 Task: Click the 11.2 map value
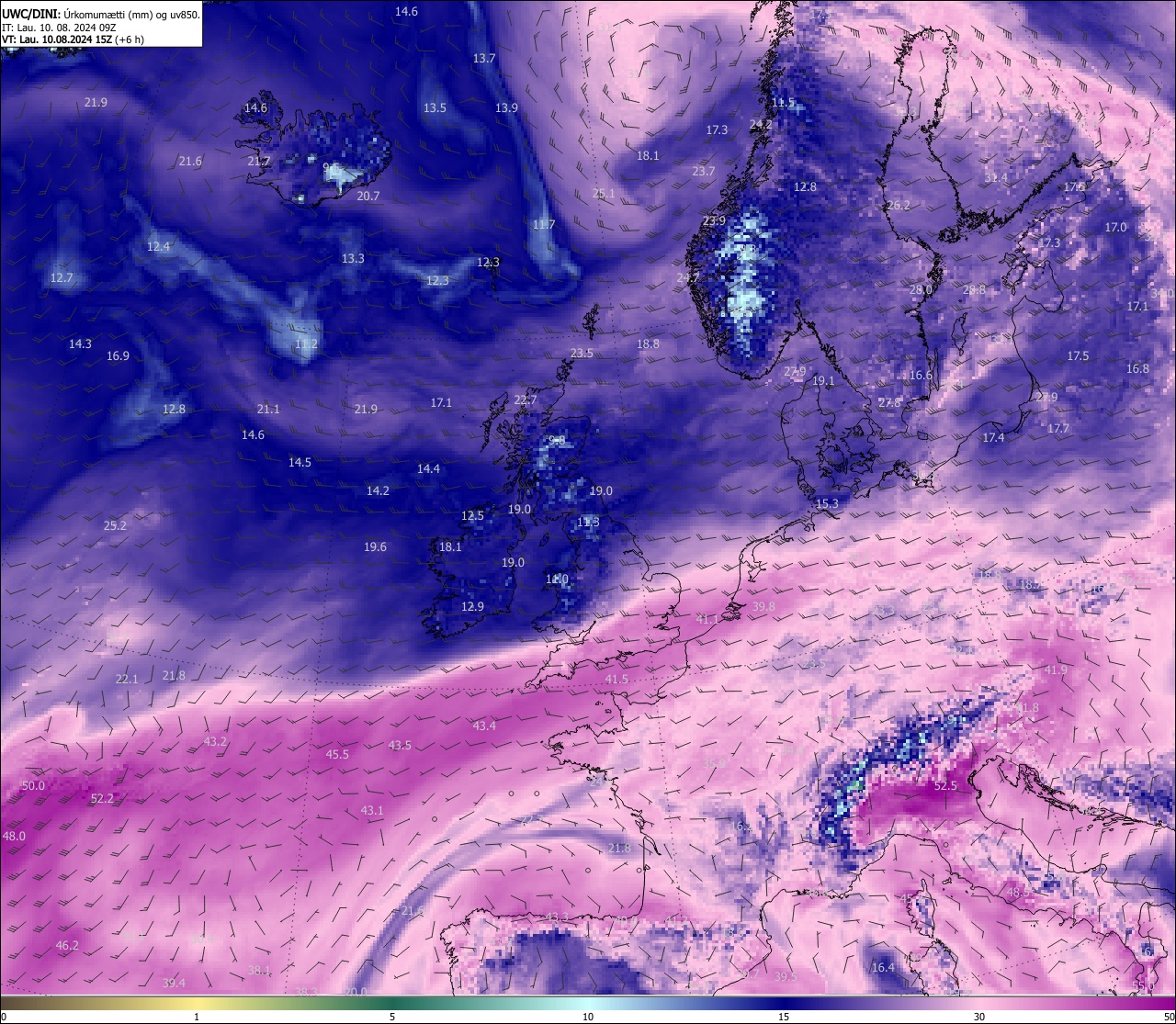pos(306,344)
